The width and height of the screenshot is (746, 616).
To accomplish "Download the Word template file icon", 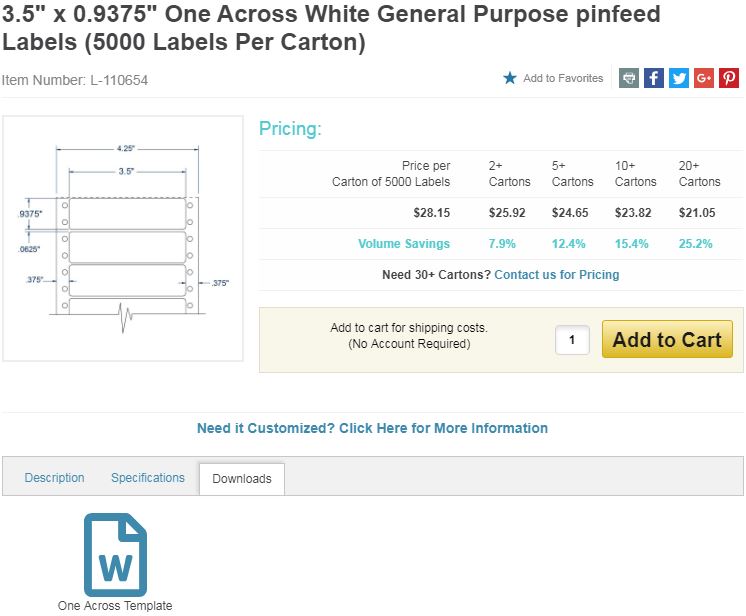I will point(115,554).
